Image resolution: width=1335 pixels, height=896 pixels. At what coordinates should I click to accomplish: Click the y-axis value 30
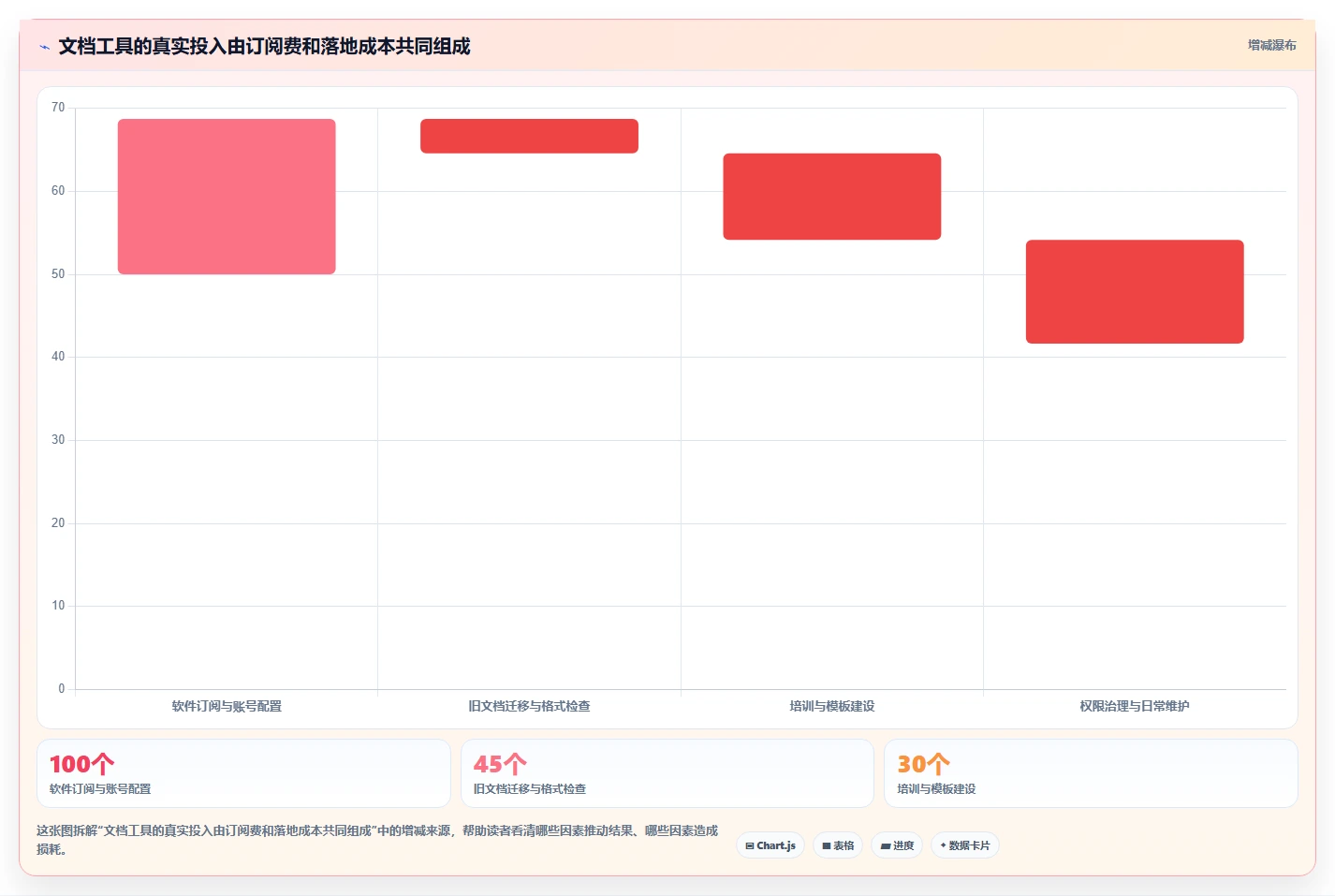[58, 440]
